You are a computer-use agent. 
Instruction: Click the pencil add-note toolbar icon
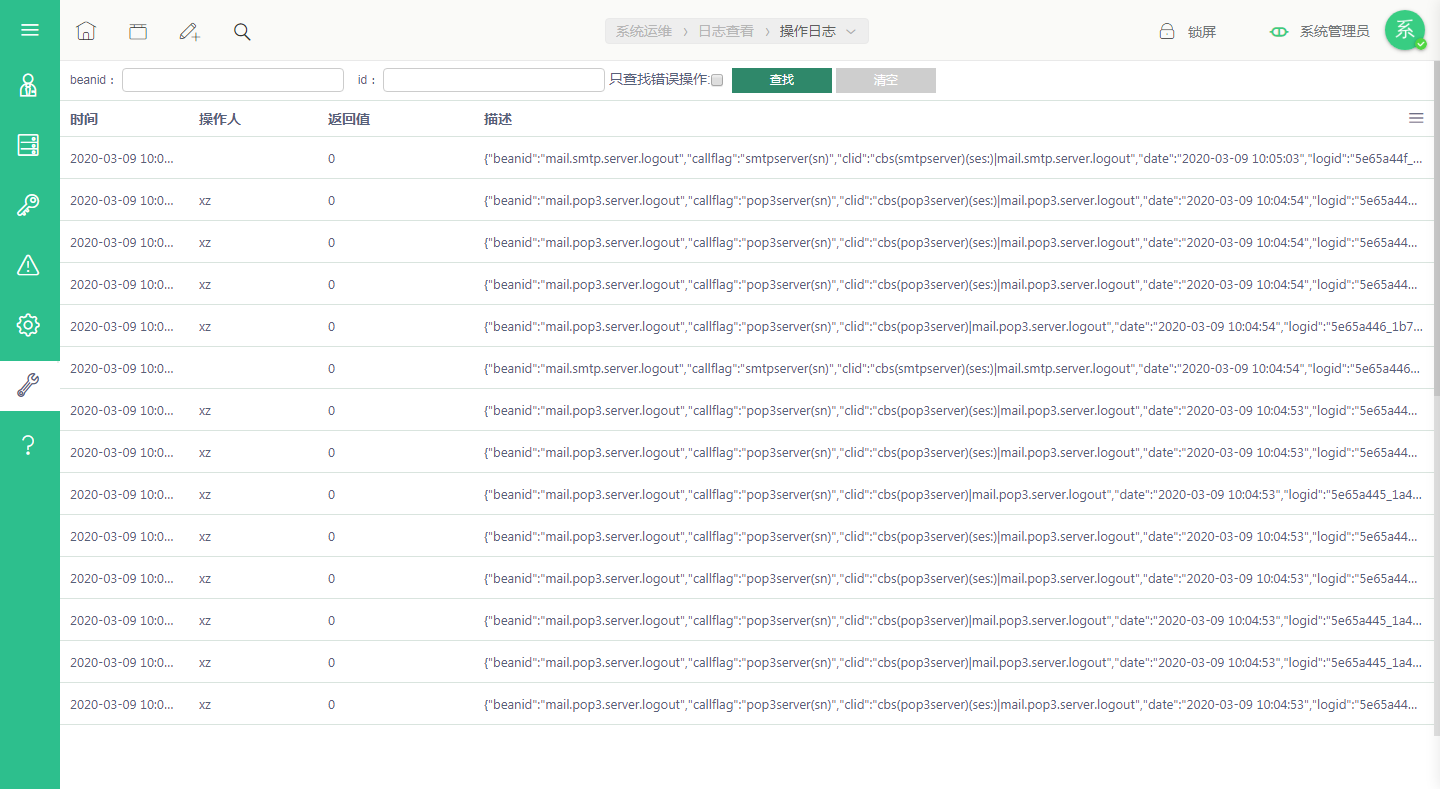pyautogui.click(x=190, y=31)
